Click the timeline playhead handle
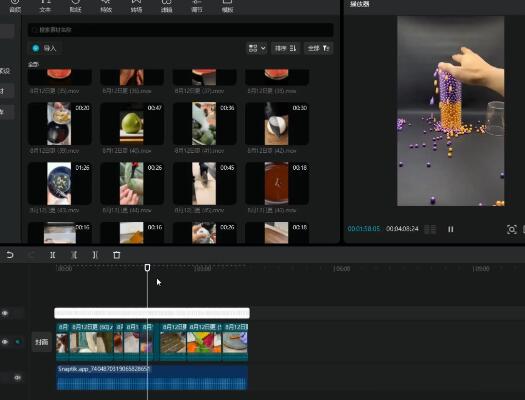This screenshot has width=525, height=400. pos(147,267)
